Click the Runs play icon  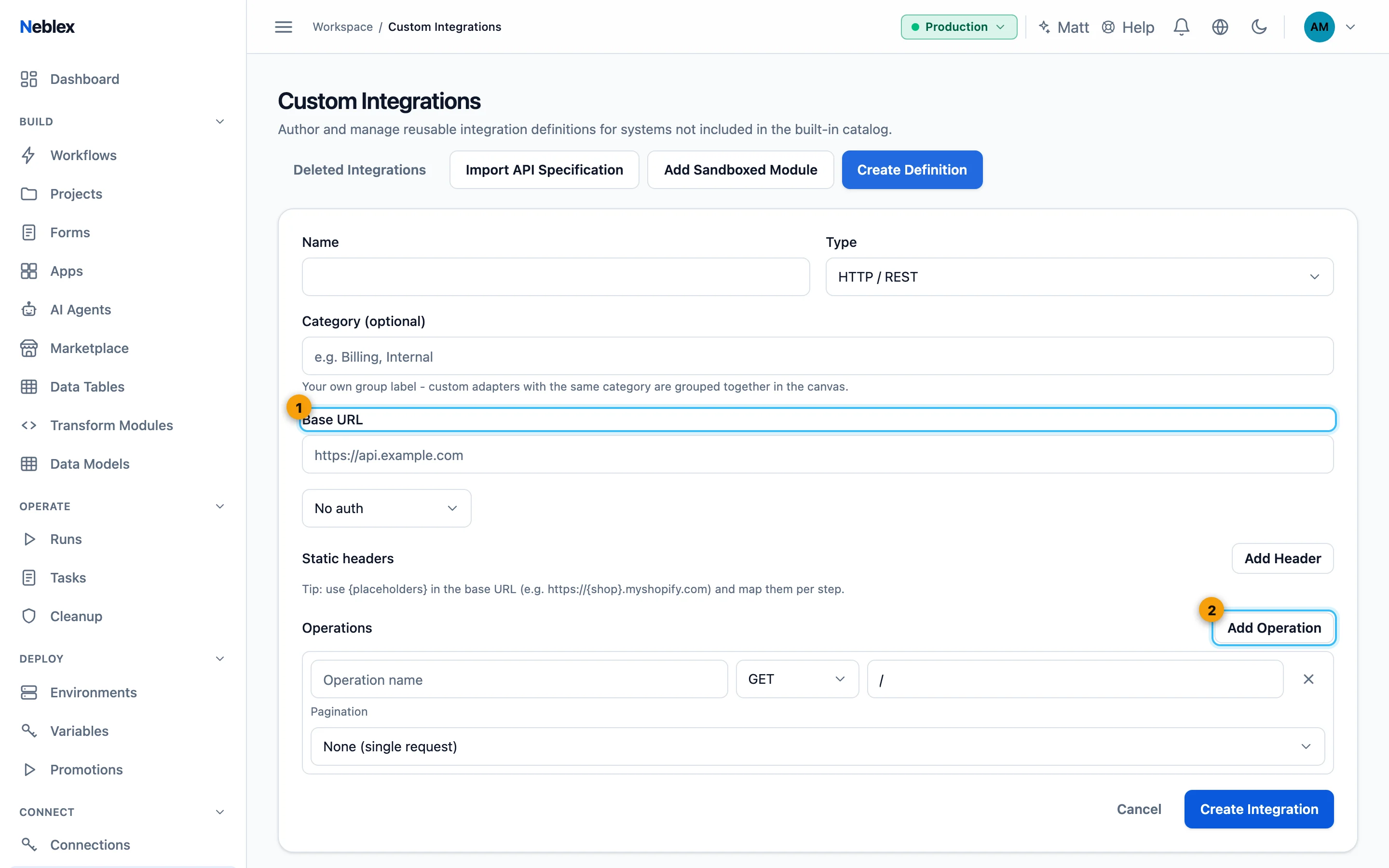coord(29,539)
